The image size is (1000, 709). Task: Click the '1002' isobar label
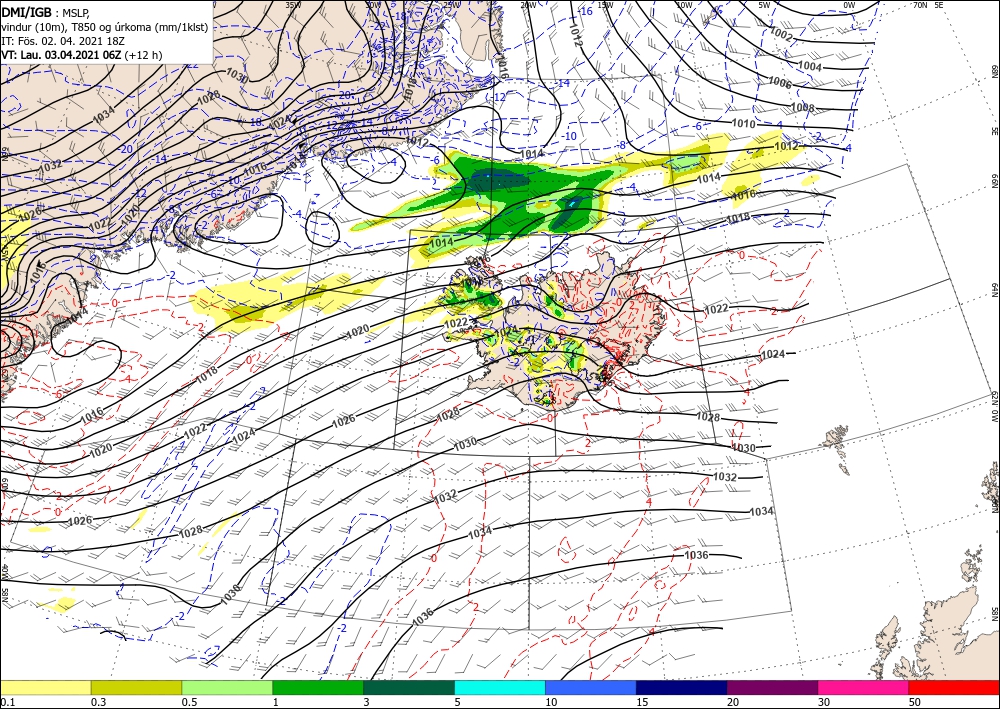point(781,33)
